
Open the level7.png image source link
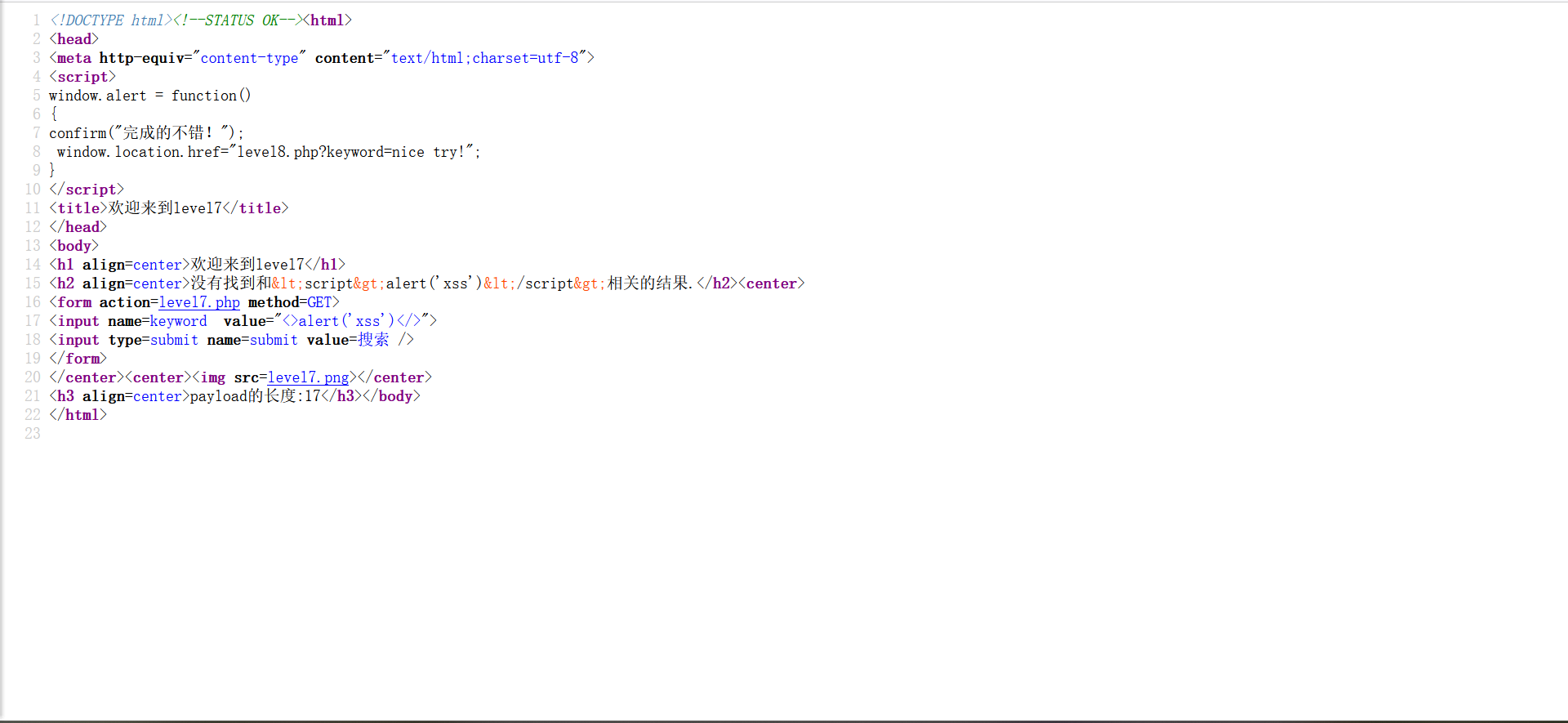[x=308, y=377]
